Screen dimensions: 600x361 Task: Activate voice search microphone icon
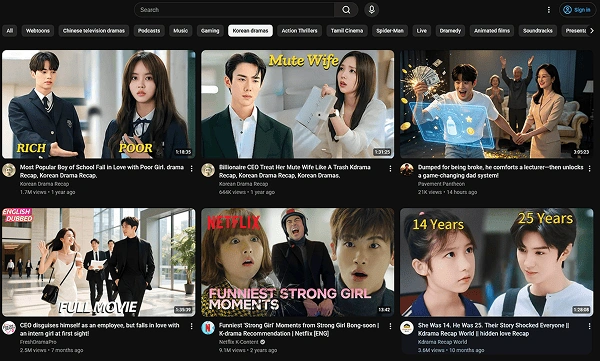pos(371,10)
